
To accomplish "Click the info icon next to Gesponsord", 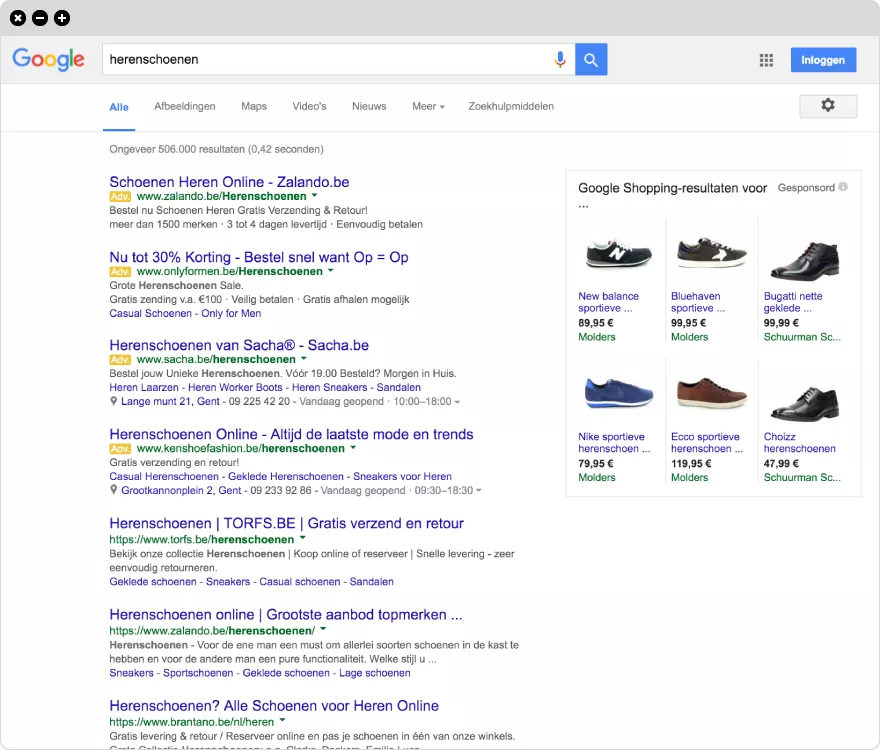I will tap(843, 187).
